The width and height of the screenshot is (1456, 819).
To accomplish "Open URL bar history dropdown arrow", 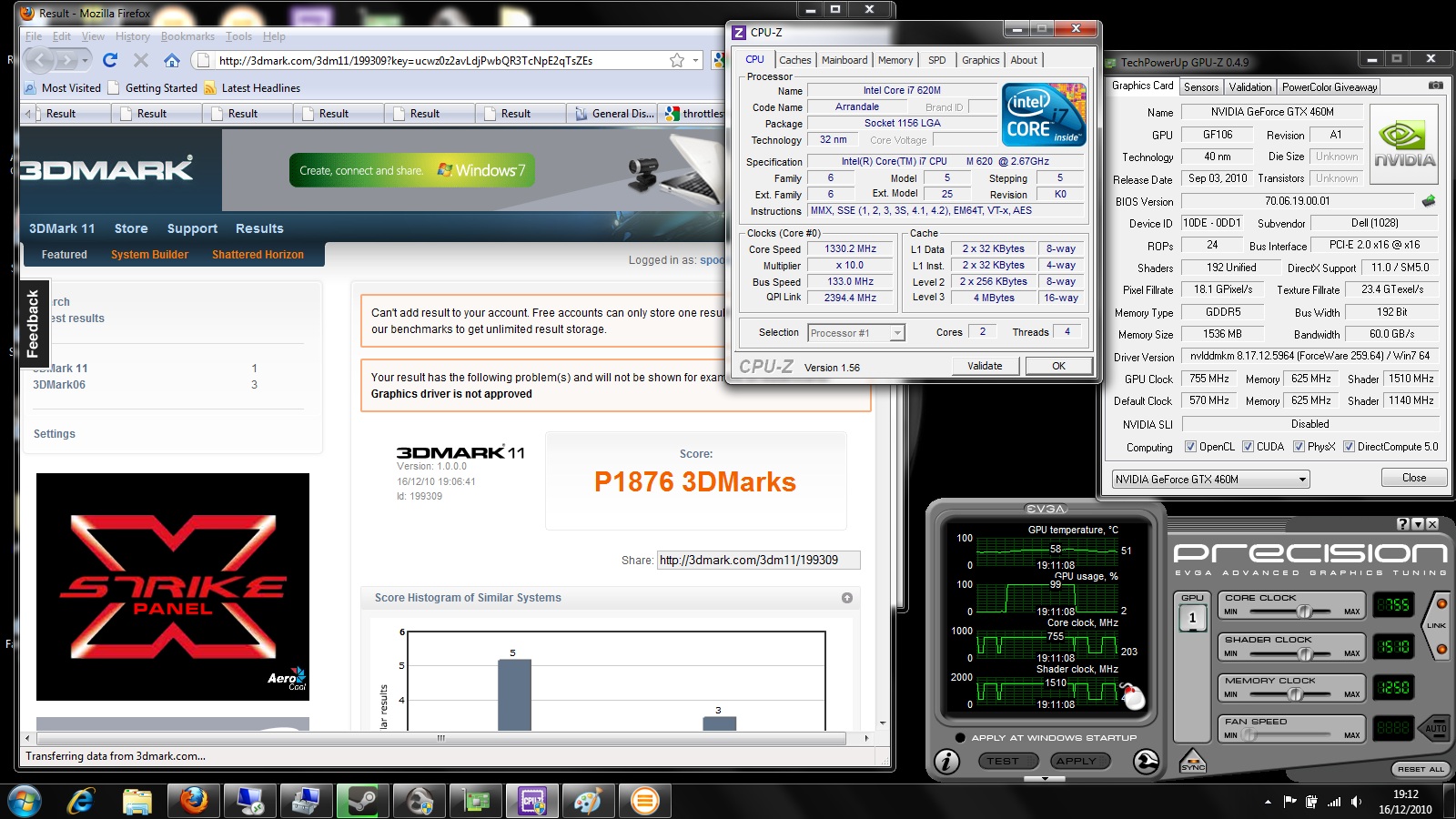I will click(696, 60).
